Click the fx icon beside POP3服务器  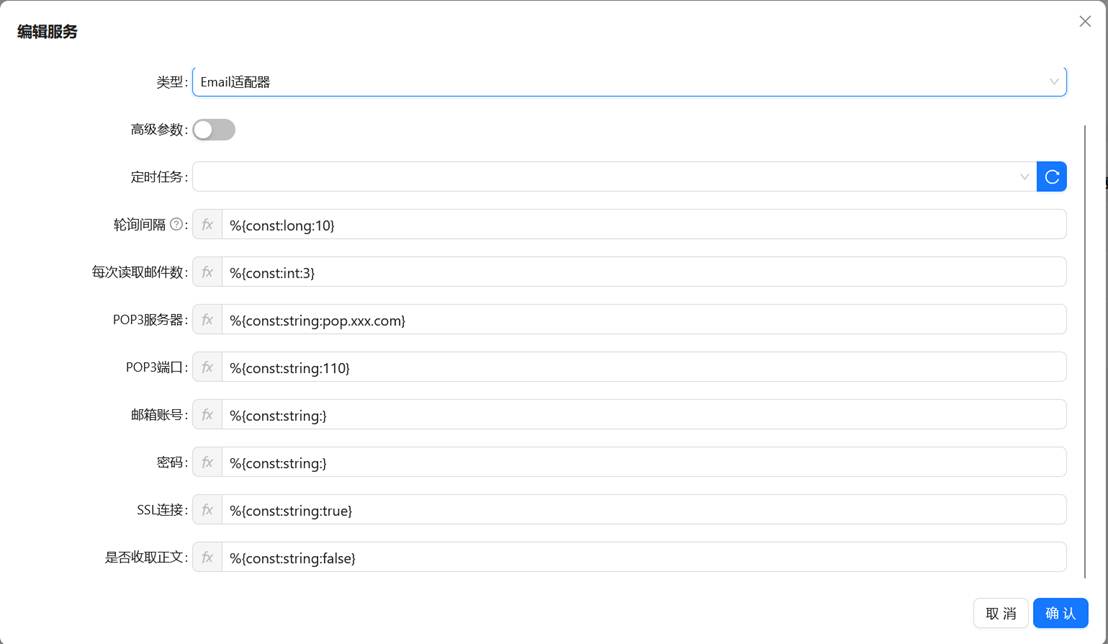207,320
